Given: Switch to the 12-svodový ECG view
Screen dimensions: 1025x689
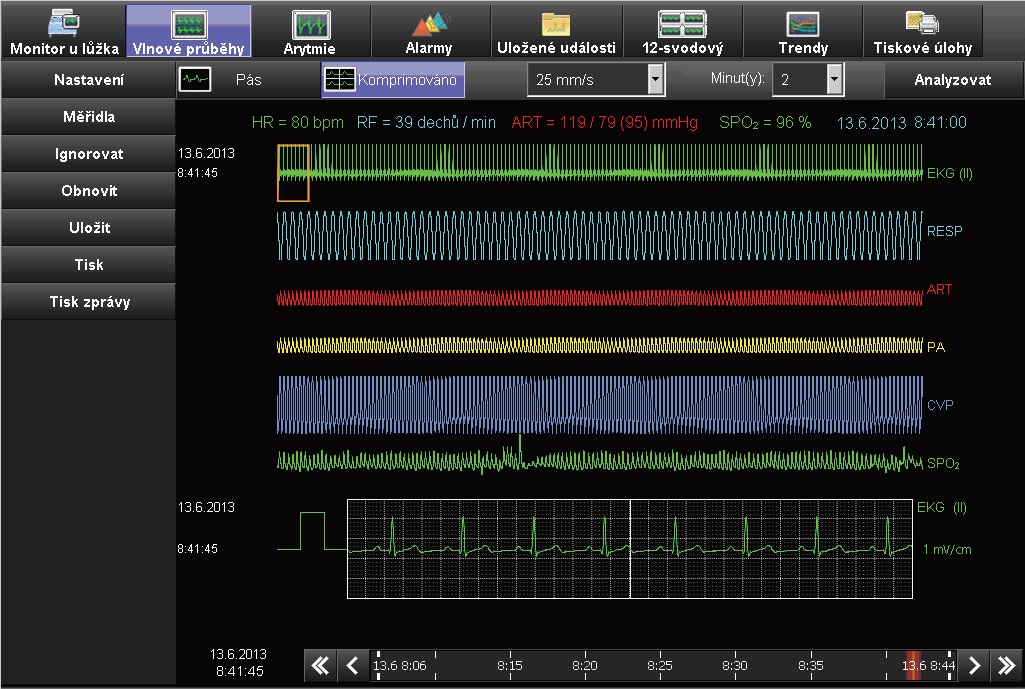Looking at the screenshot, I should (x=682, y=31).
